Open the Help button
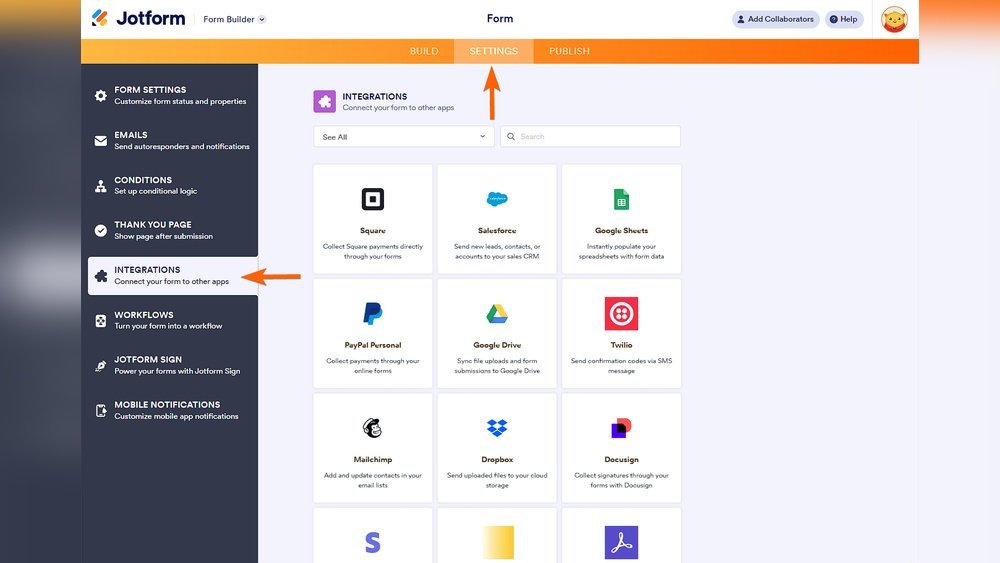1000x563 pixels. (844, 19)
